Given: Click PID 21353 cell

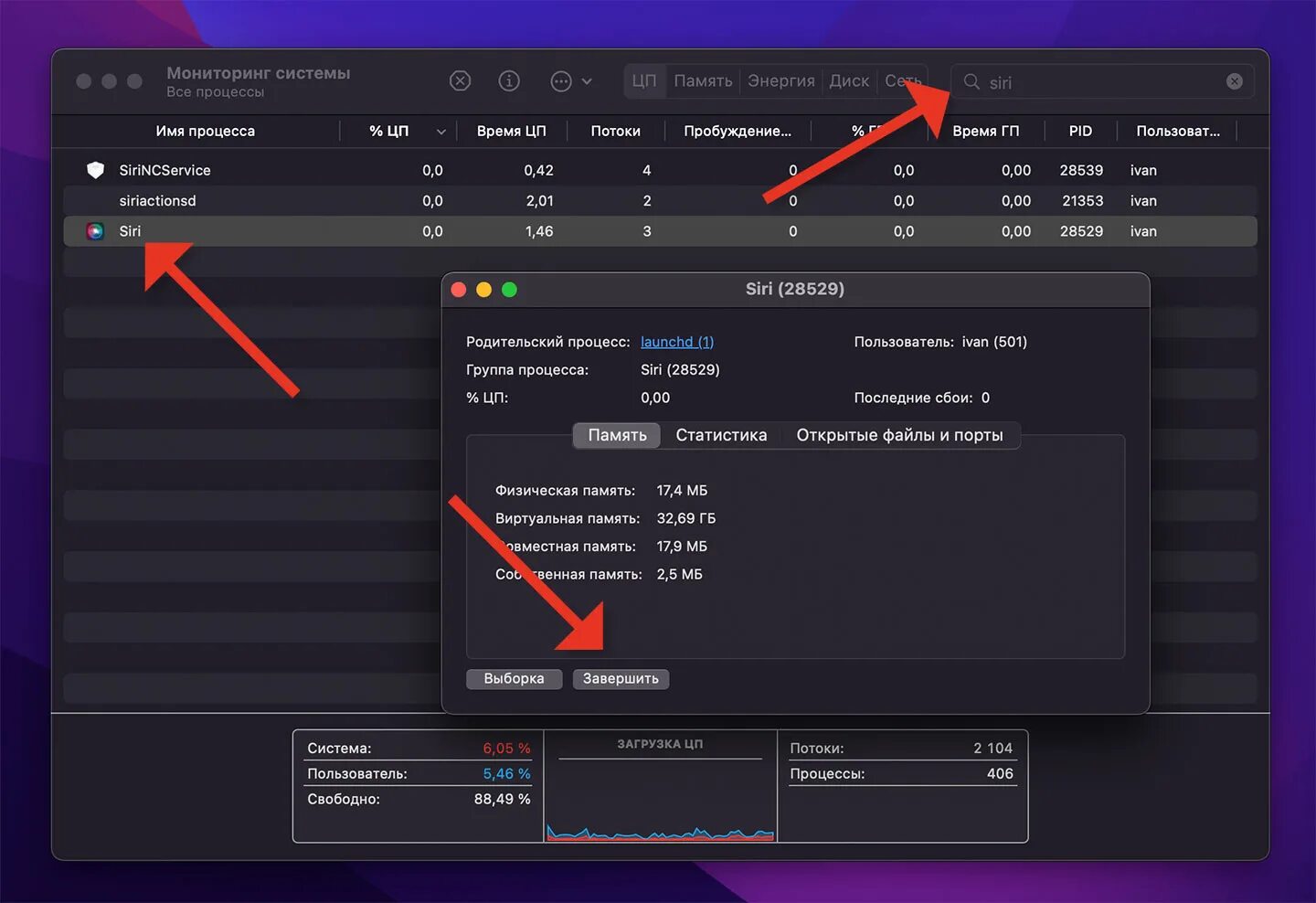Looking at the screenshot, I should pyautogui.click(x=1082, y=200).
